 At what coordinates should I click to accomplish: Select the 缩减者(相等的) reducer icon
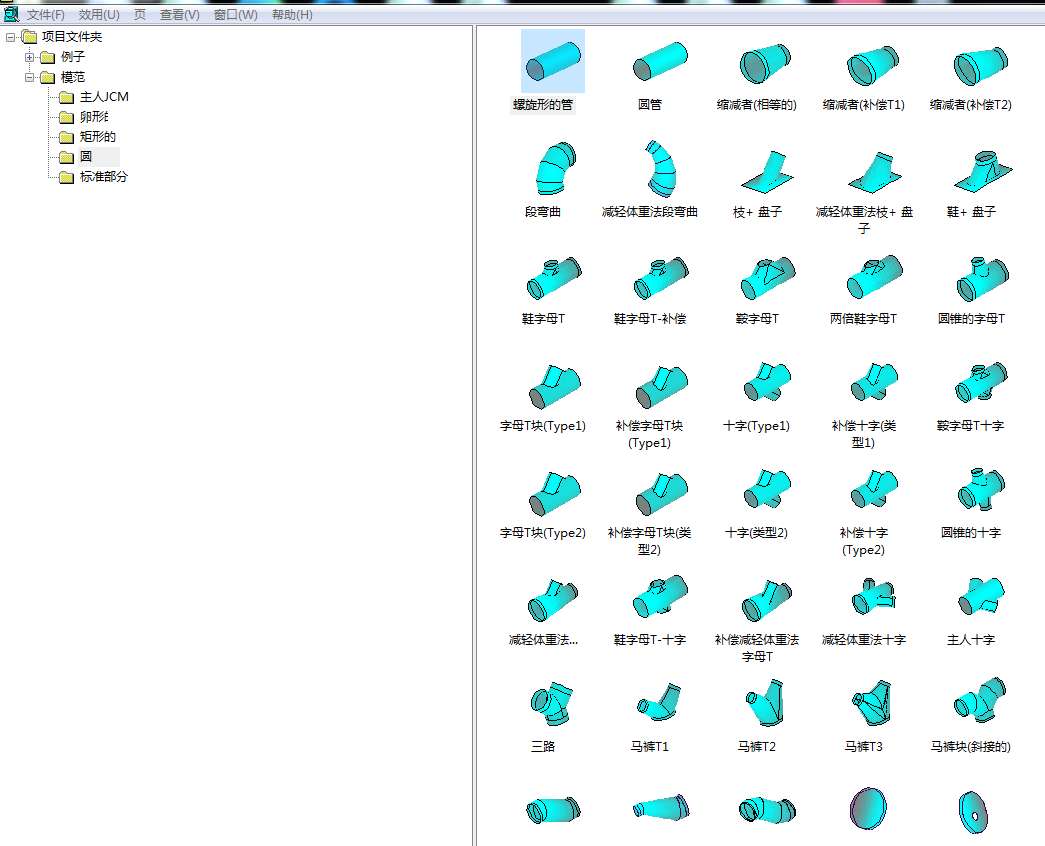point(764,64)
